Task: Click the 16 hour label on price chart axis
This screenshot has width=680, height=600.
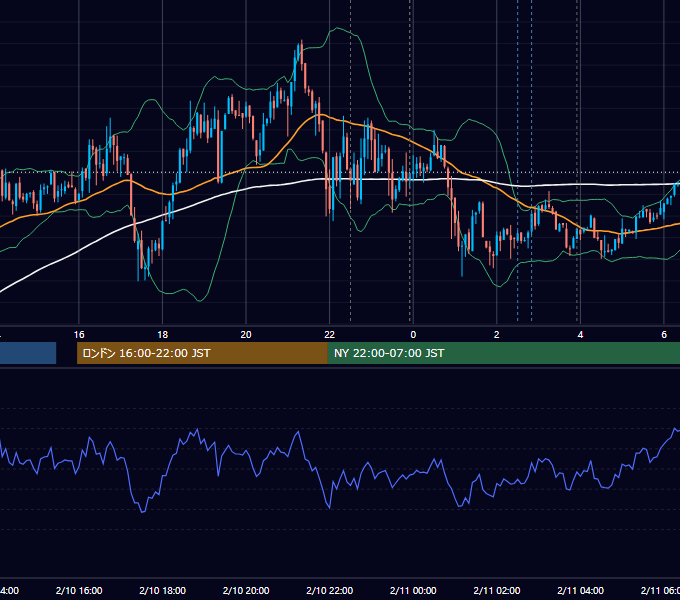Action: pyautogui.click(x=79, y=335)
